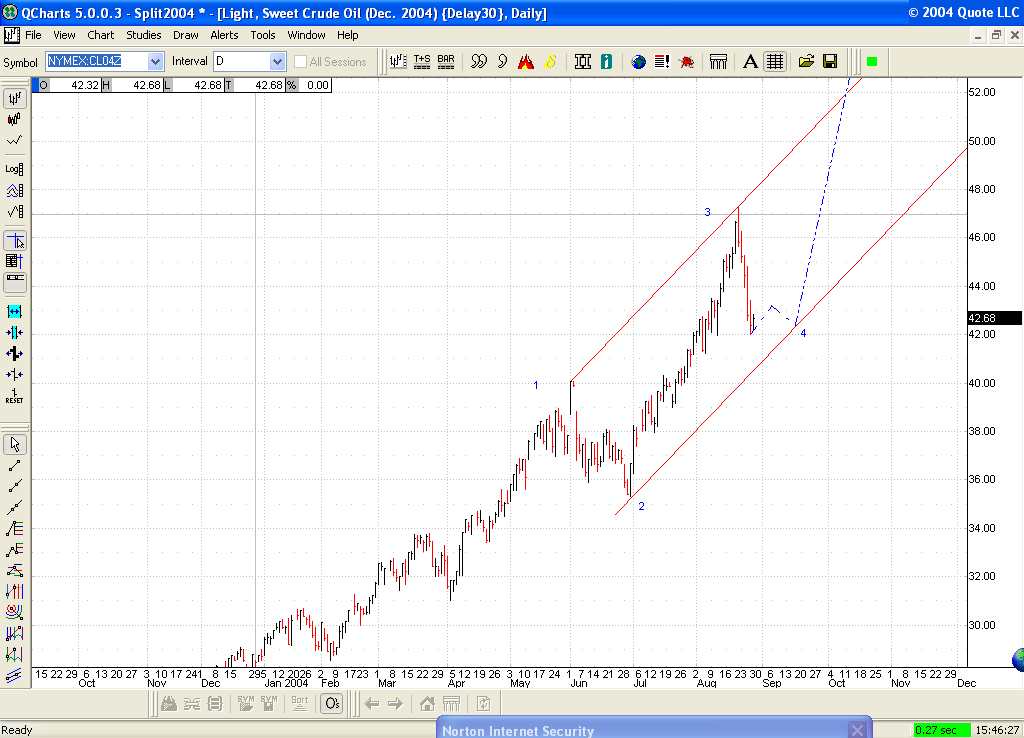This screenshot has height=738, width=1024.
Task: Open the T+S time and sales window
Action: click(x=422, y=61)
